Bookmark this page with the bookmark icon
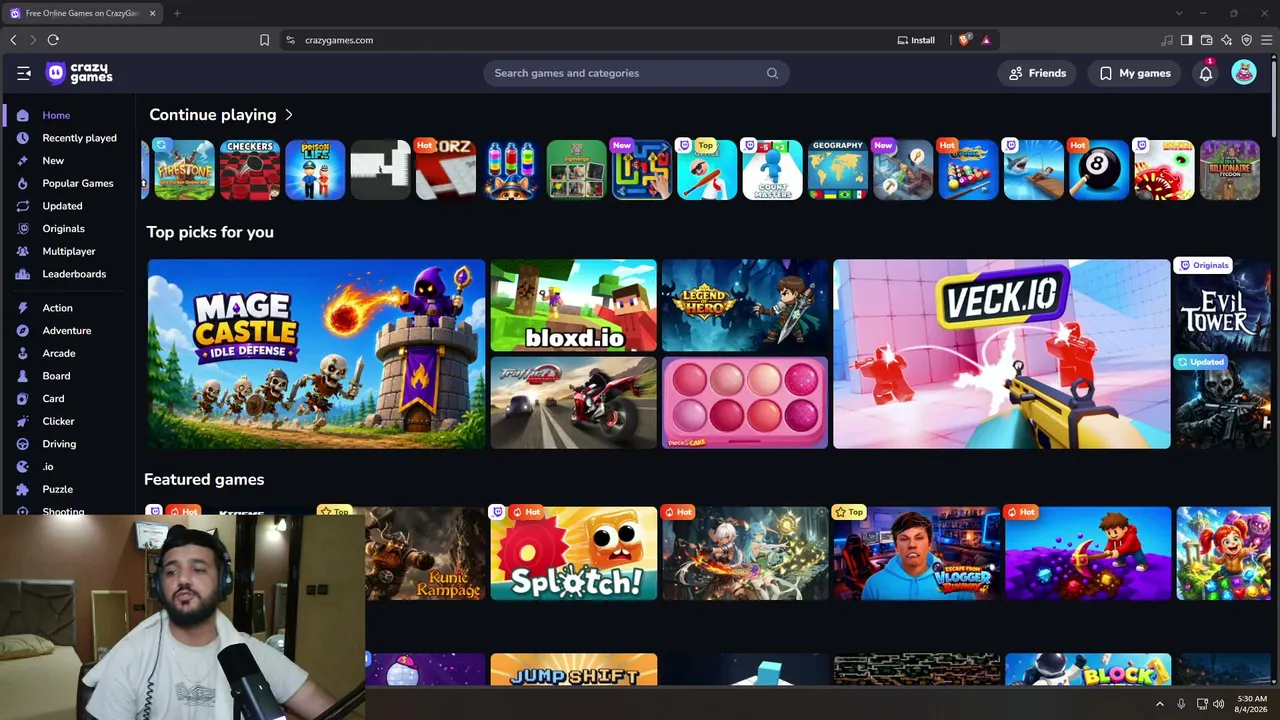1280x720 pixels. pos(264,40)
